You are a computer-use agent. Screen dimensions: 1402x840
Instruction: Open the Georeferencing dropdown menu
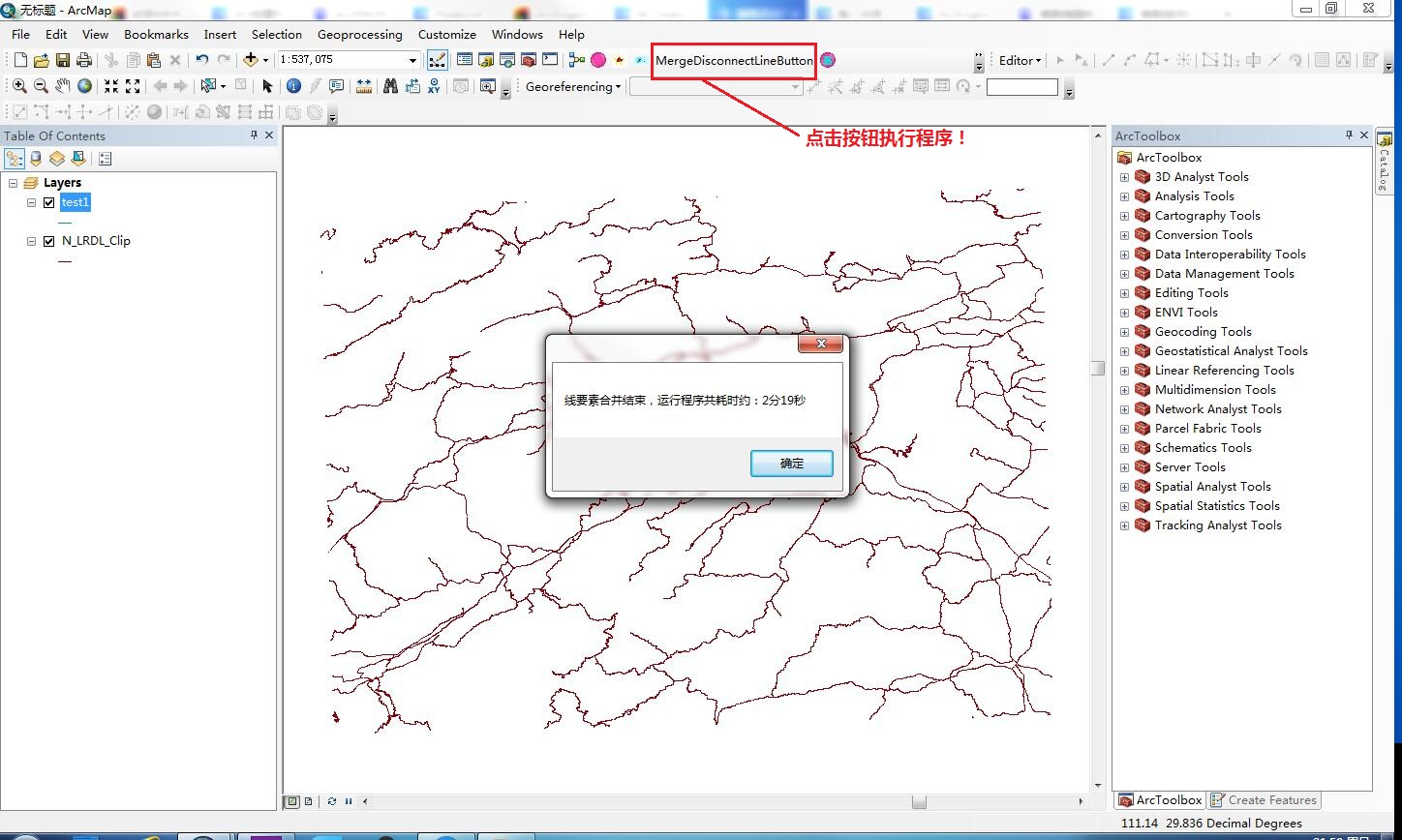point(574,86)
